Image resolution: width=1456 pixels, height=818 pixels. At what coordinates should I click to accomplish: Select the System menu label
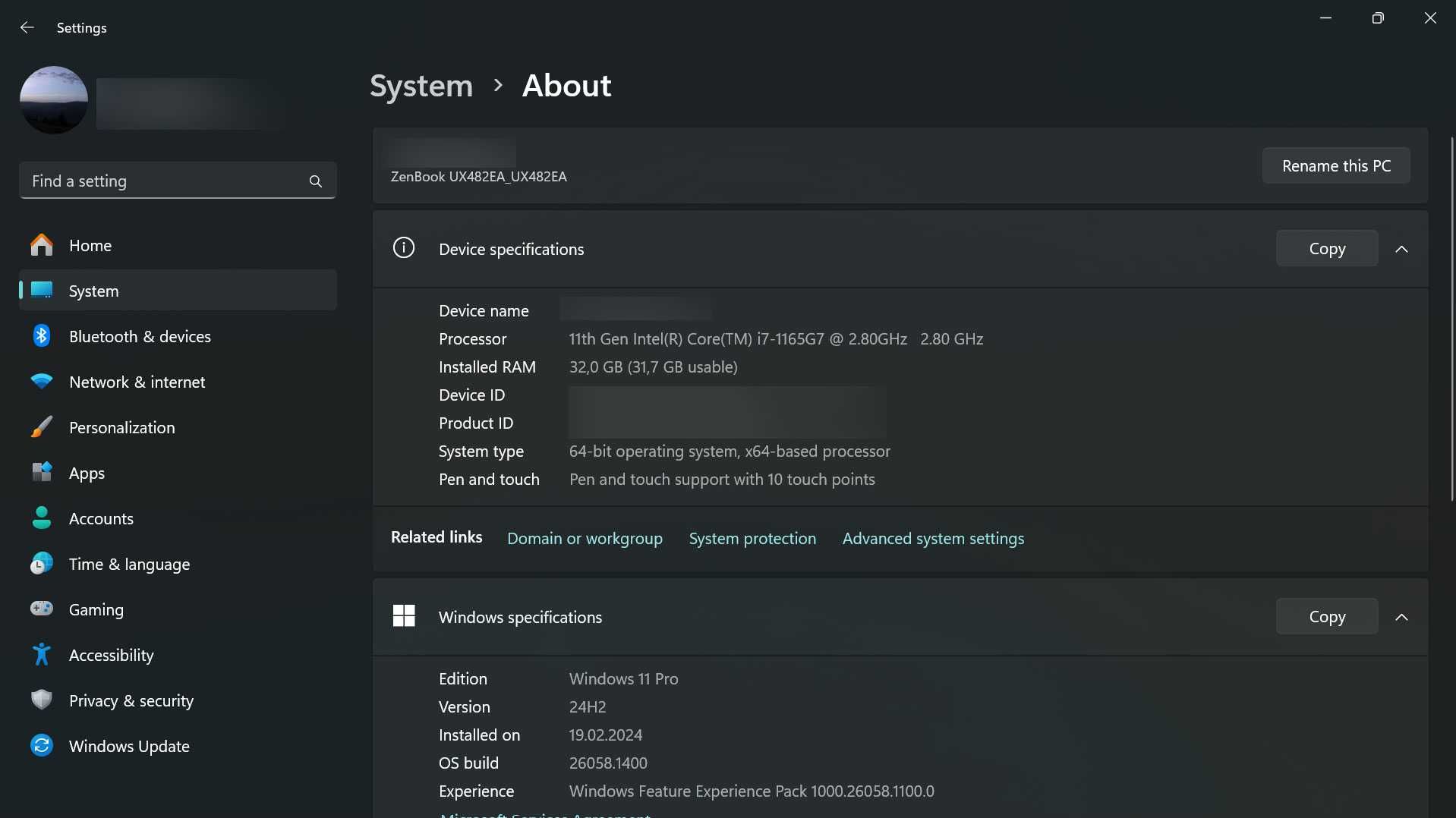pyautogui.click(x=93, y=291)
